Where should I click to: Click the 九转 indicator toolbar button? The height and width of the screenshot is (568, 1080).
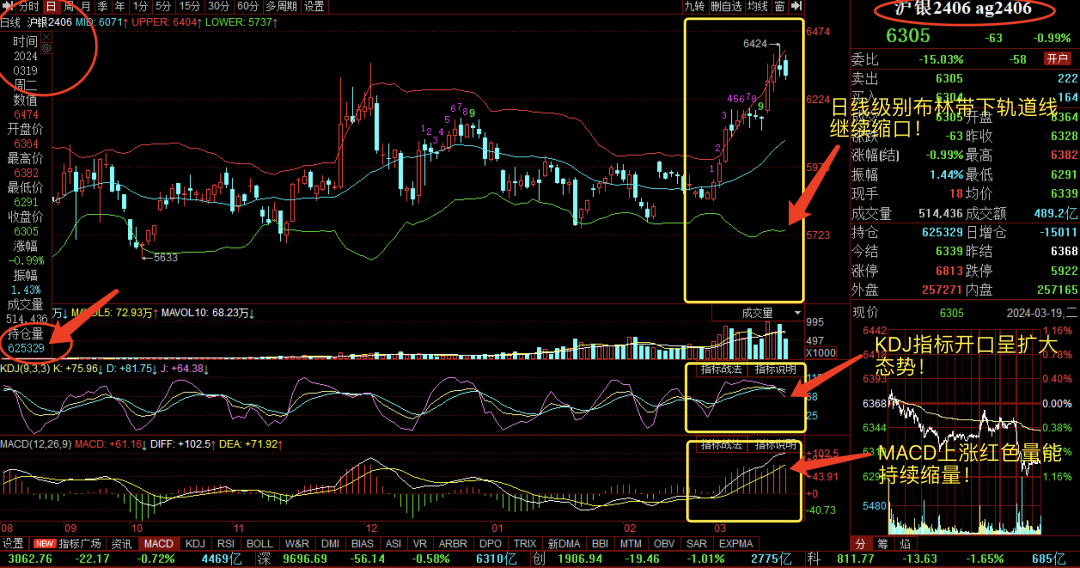695,6
